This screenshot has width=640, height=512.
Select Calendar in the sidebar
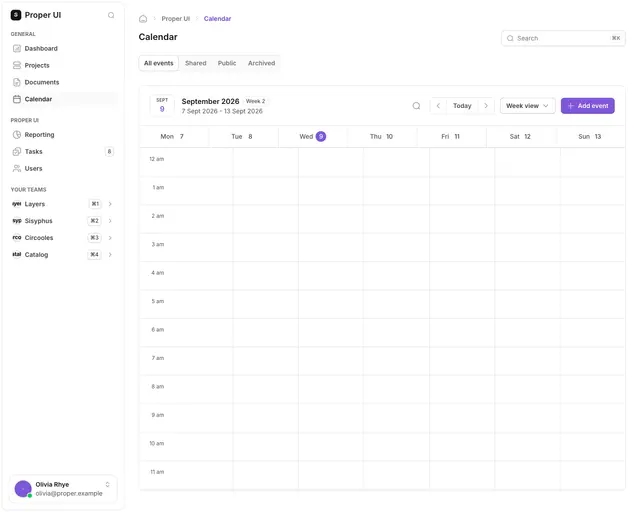[63, 99]
